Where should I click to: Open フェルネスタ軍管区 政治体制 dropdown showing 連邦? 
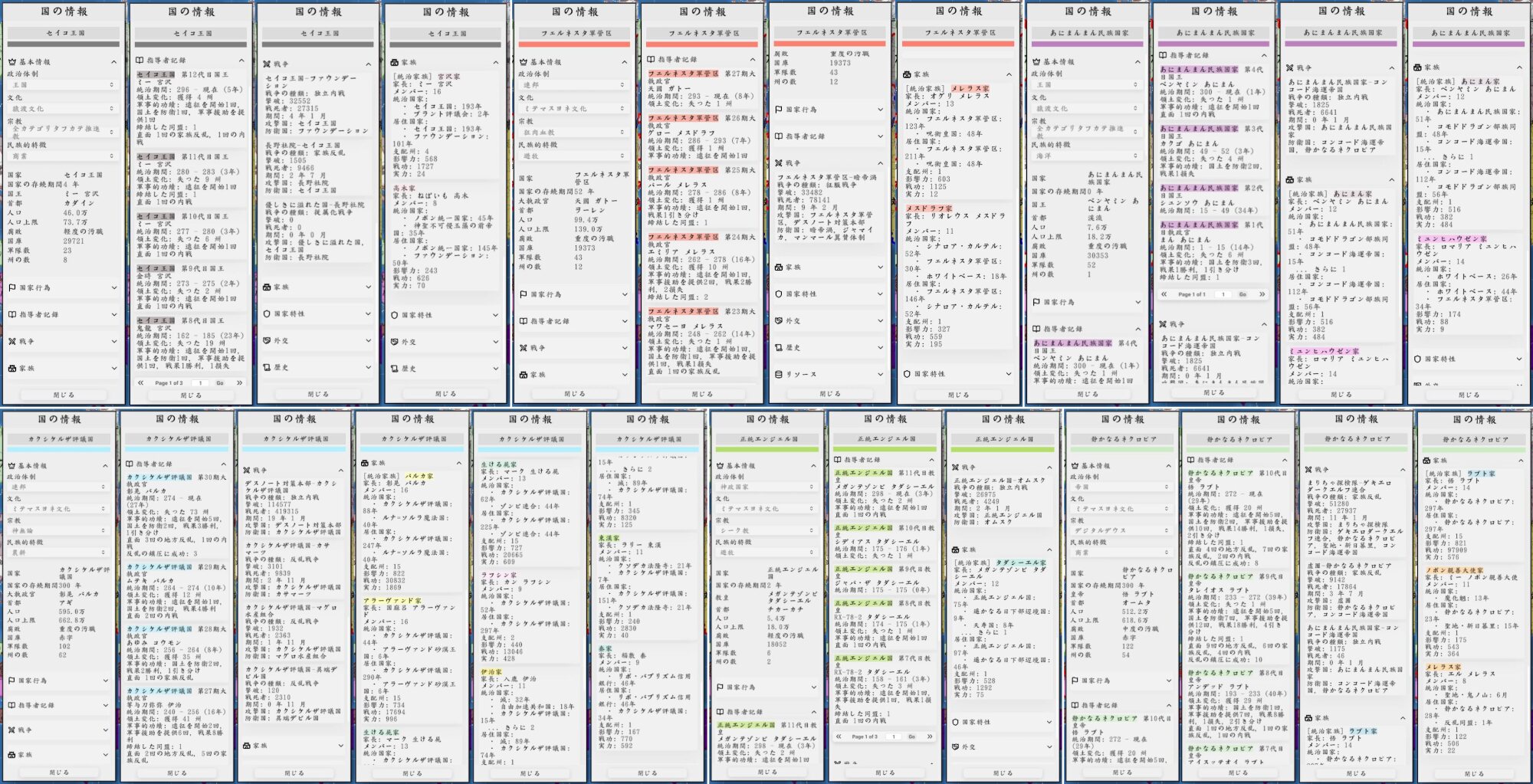[573, 85]
